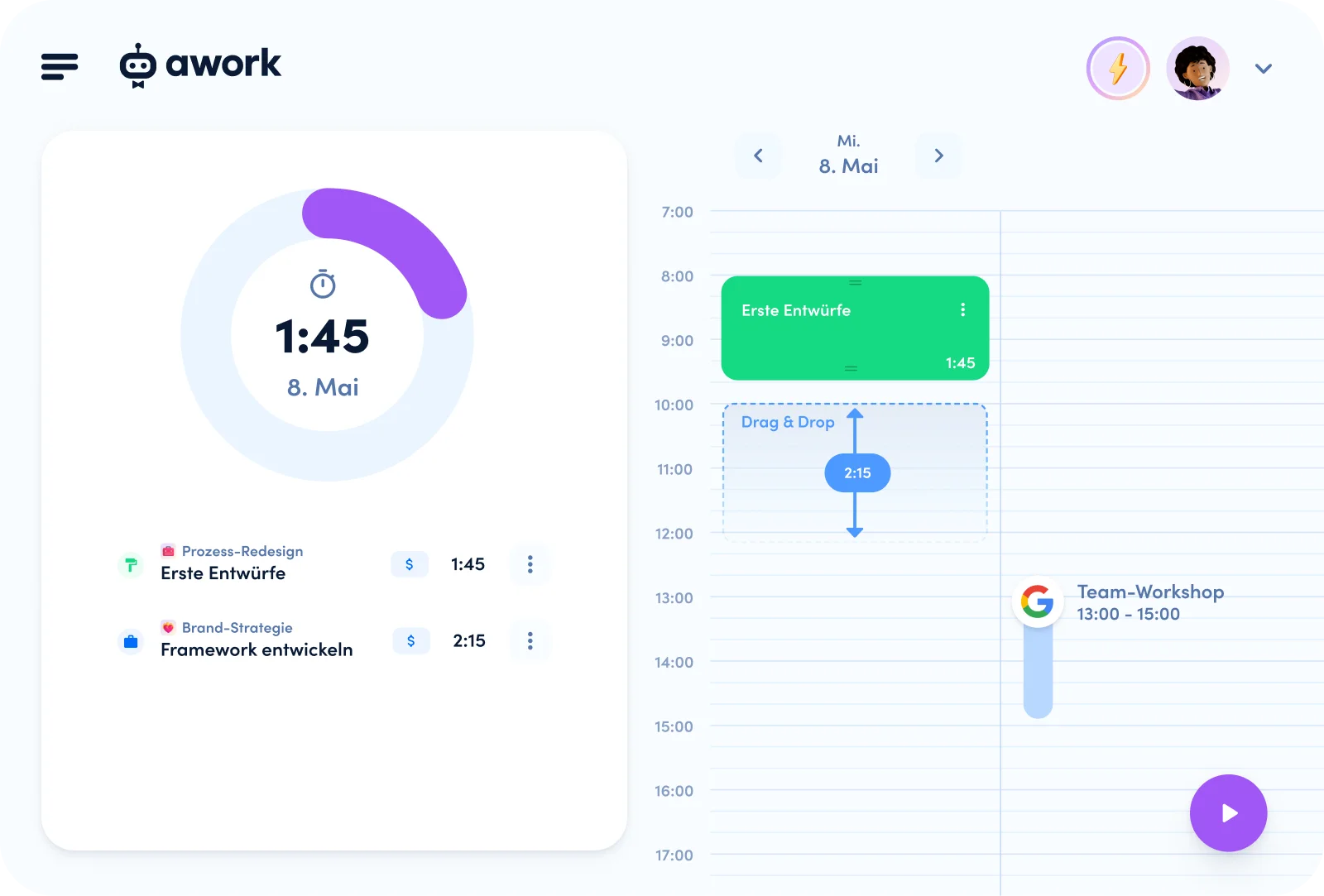Start the timer with the play button
Image resolution: width=1324 pixels, height=896 pixels.
tap(1229, 813)
